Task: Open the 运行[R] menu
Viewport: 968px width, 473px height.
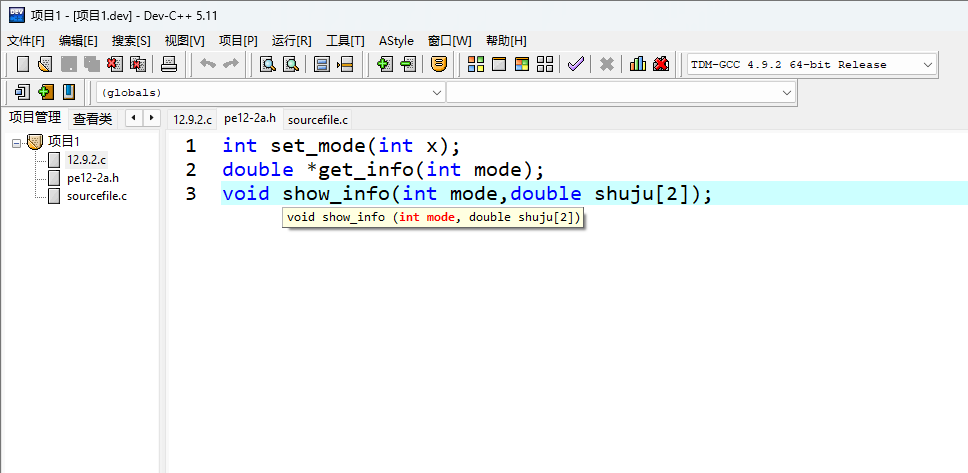Action: pyautogui.click(x=291, y=41)
